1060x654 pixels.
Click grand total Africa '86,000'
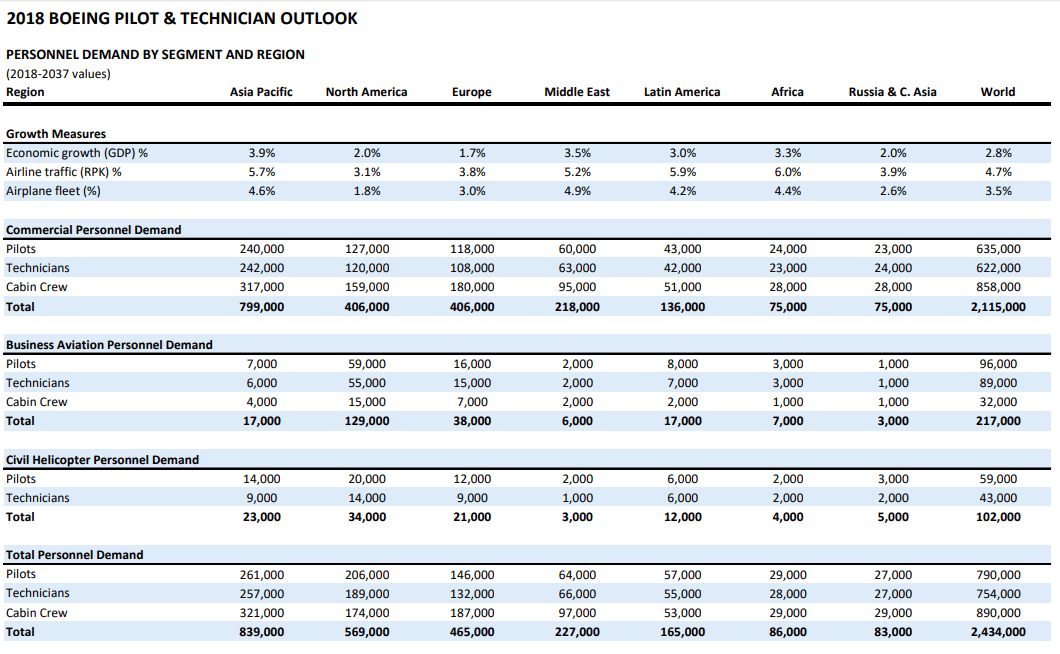(788, 632)
